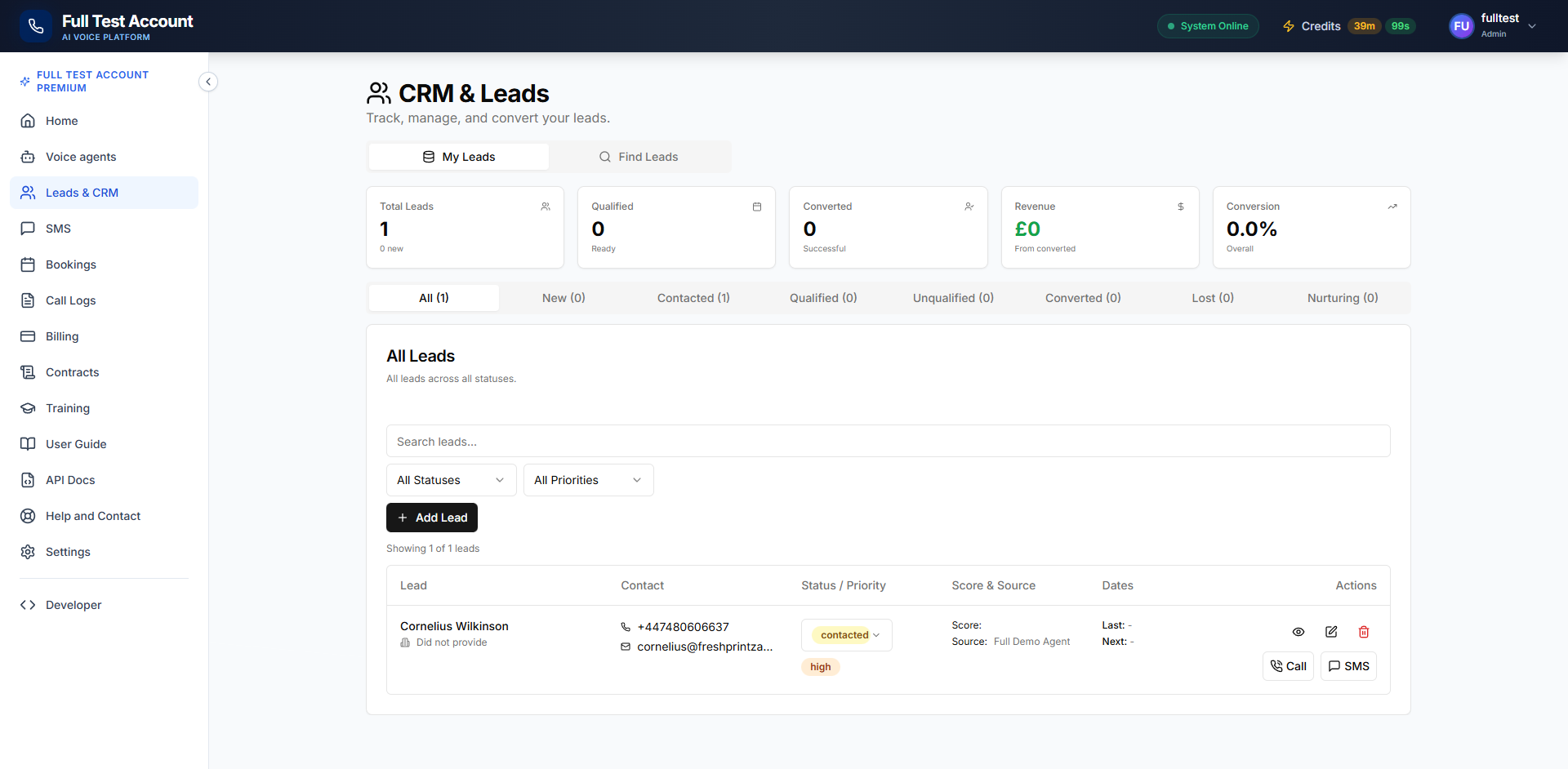Select the SMS sidebar item
1568x769 pixels.
click(57, 229)
